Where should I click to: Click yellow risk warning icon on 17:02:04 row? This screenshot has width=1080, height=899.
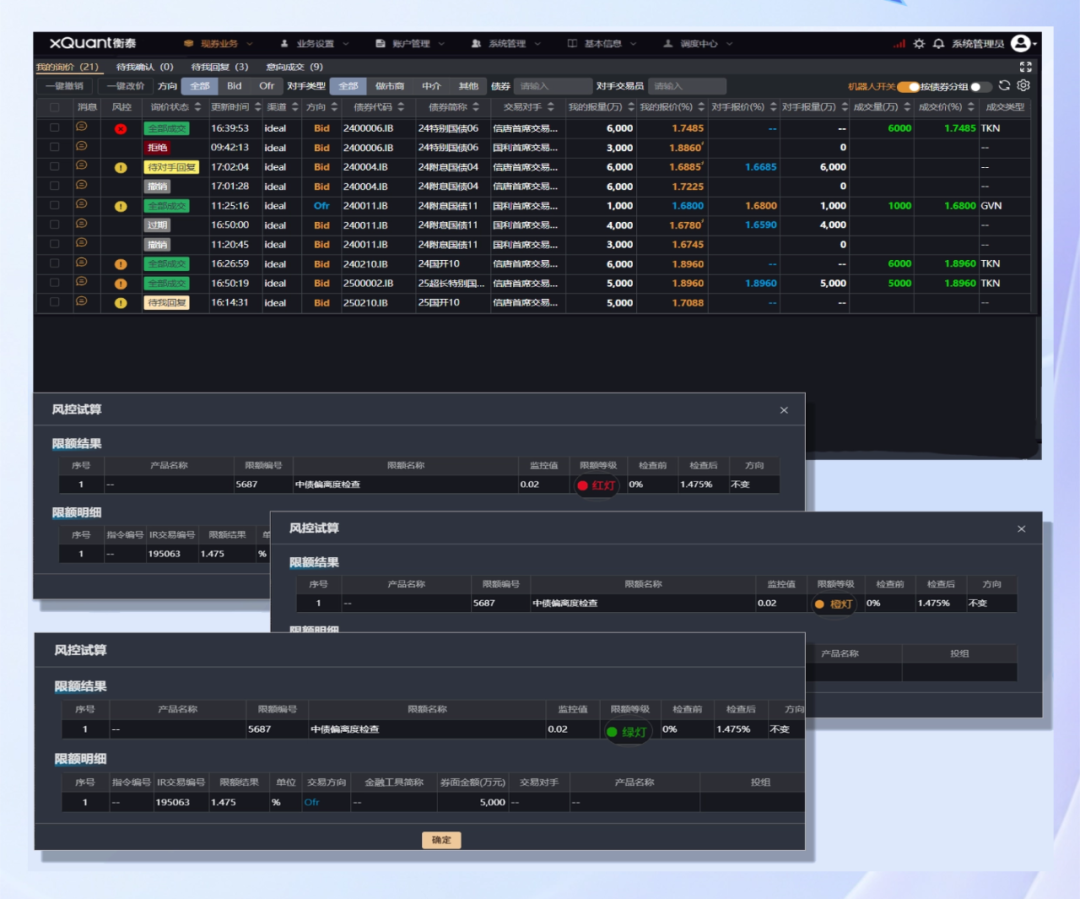click(121, 168)
